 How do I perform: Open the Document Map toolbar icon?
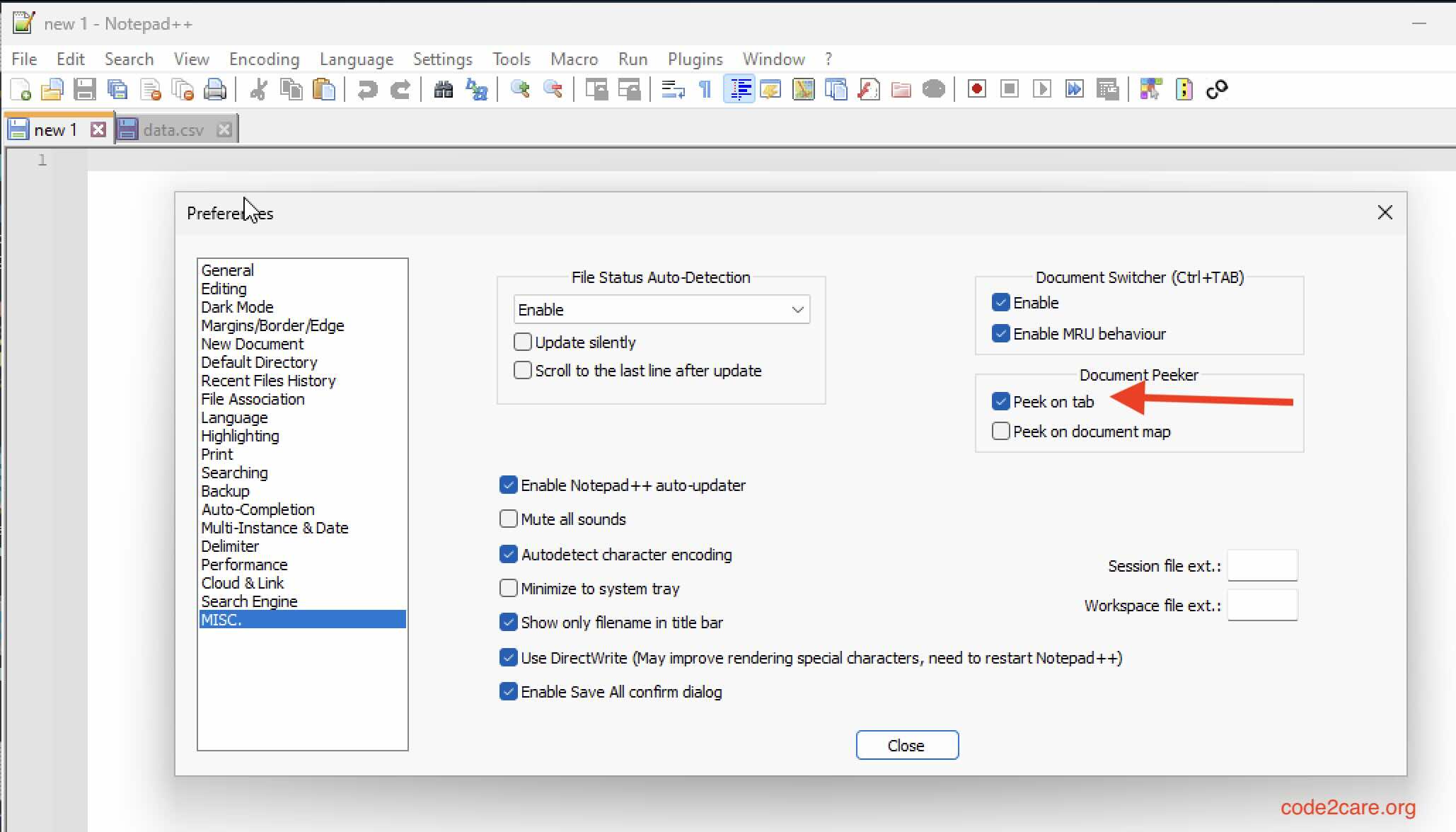pos(803,89)
